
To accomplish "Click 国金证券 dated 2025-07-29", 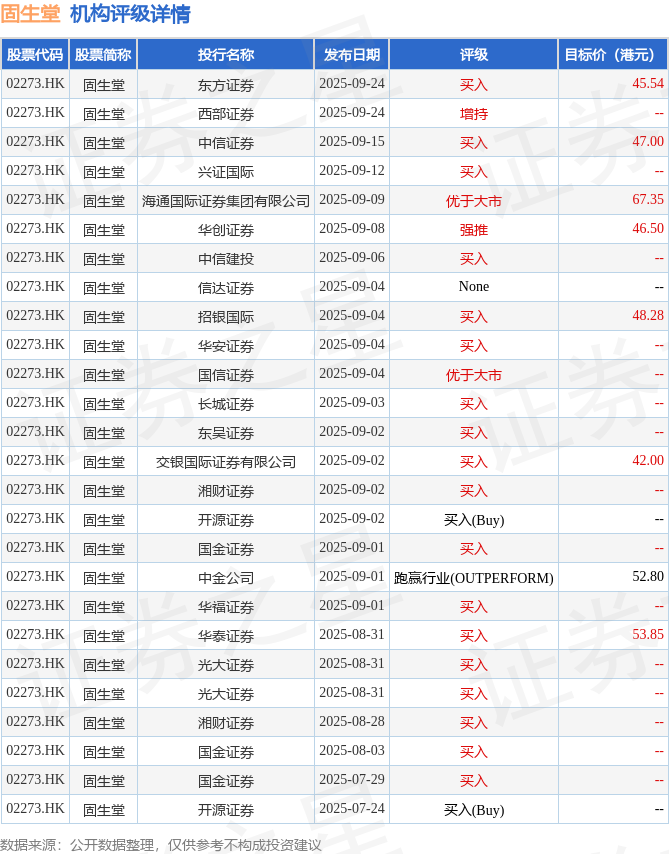I will [x=226, y=780].
